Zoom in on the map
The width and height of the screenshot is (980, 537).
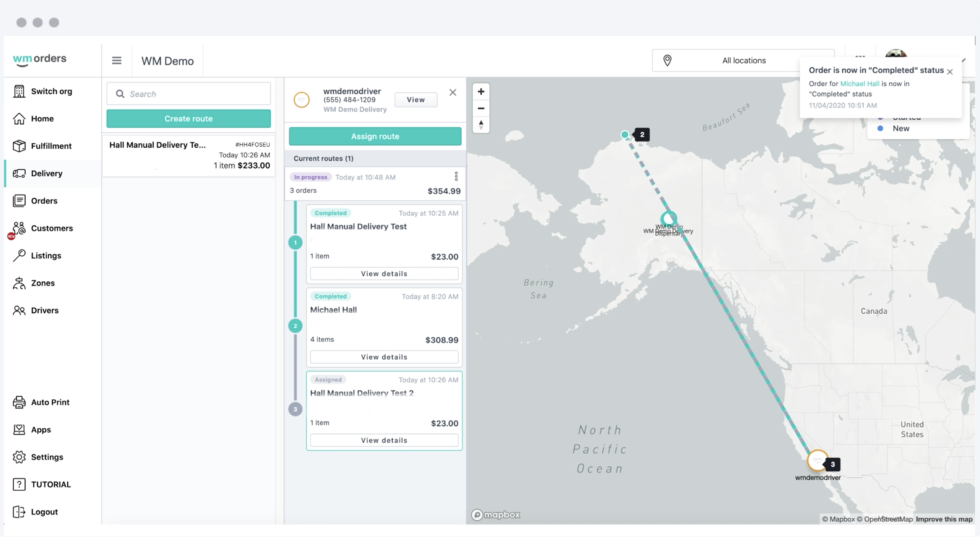(481, 92)
